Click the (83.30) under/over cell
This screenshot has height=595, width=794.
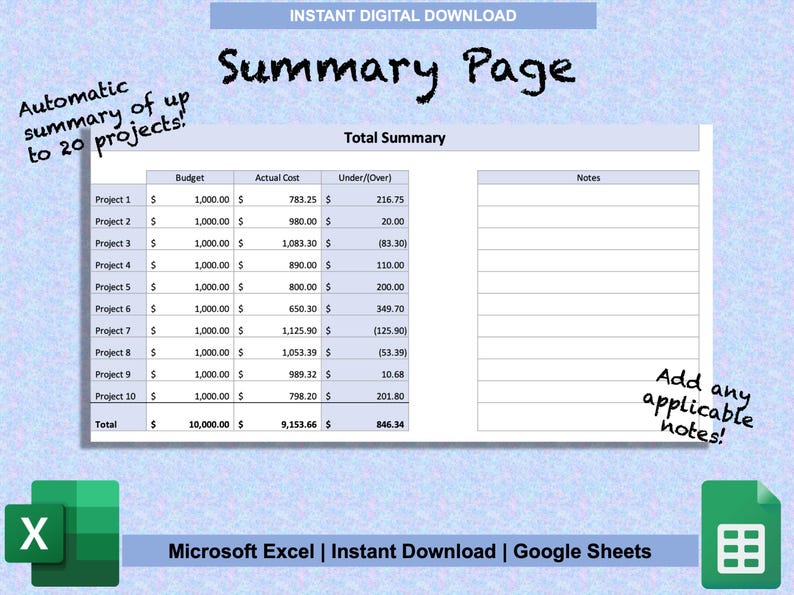(365, 240)
